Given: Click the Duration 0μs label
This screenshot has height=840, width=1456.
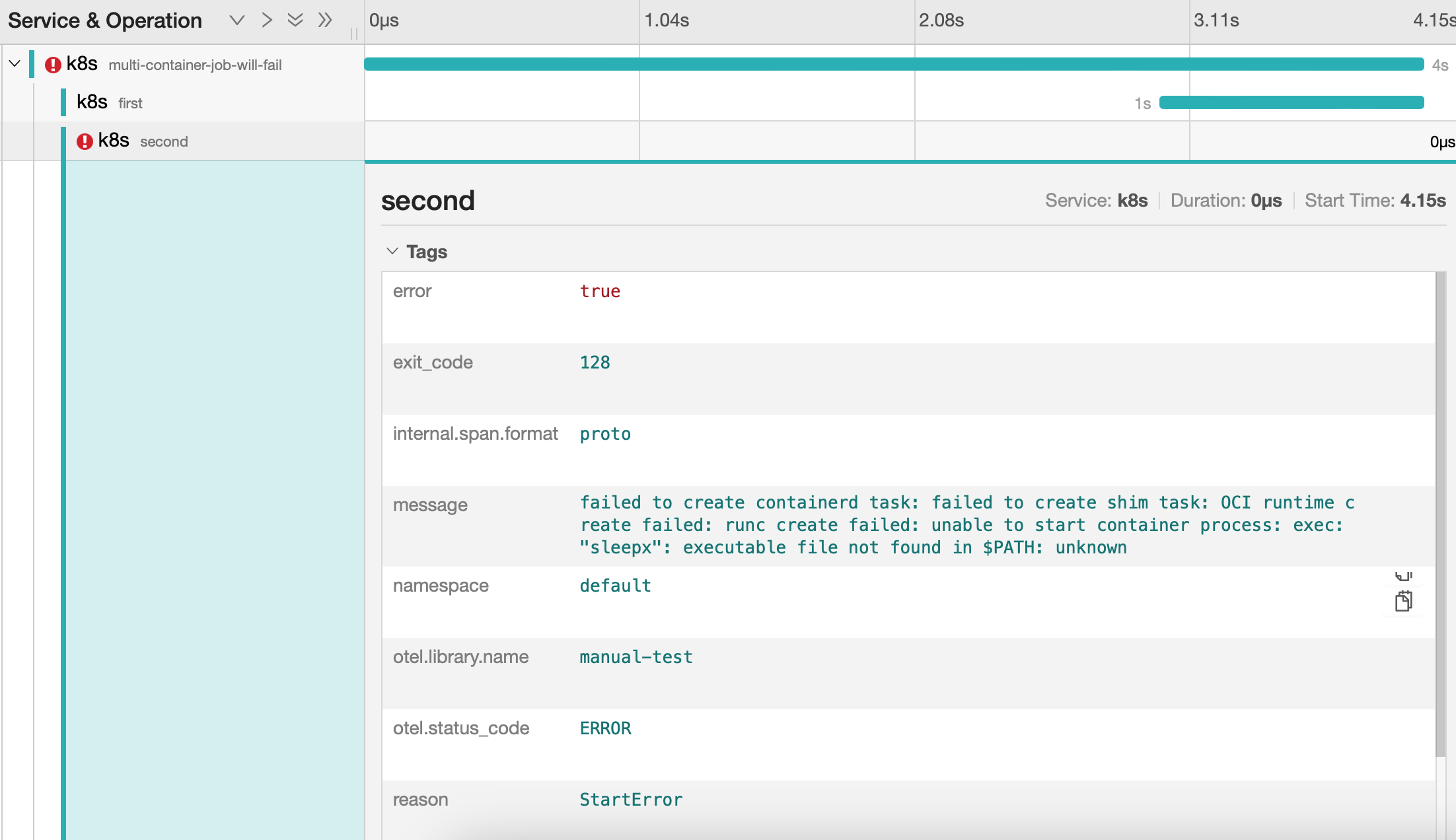Looking at the screenshot, I should click(1226, 201).
